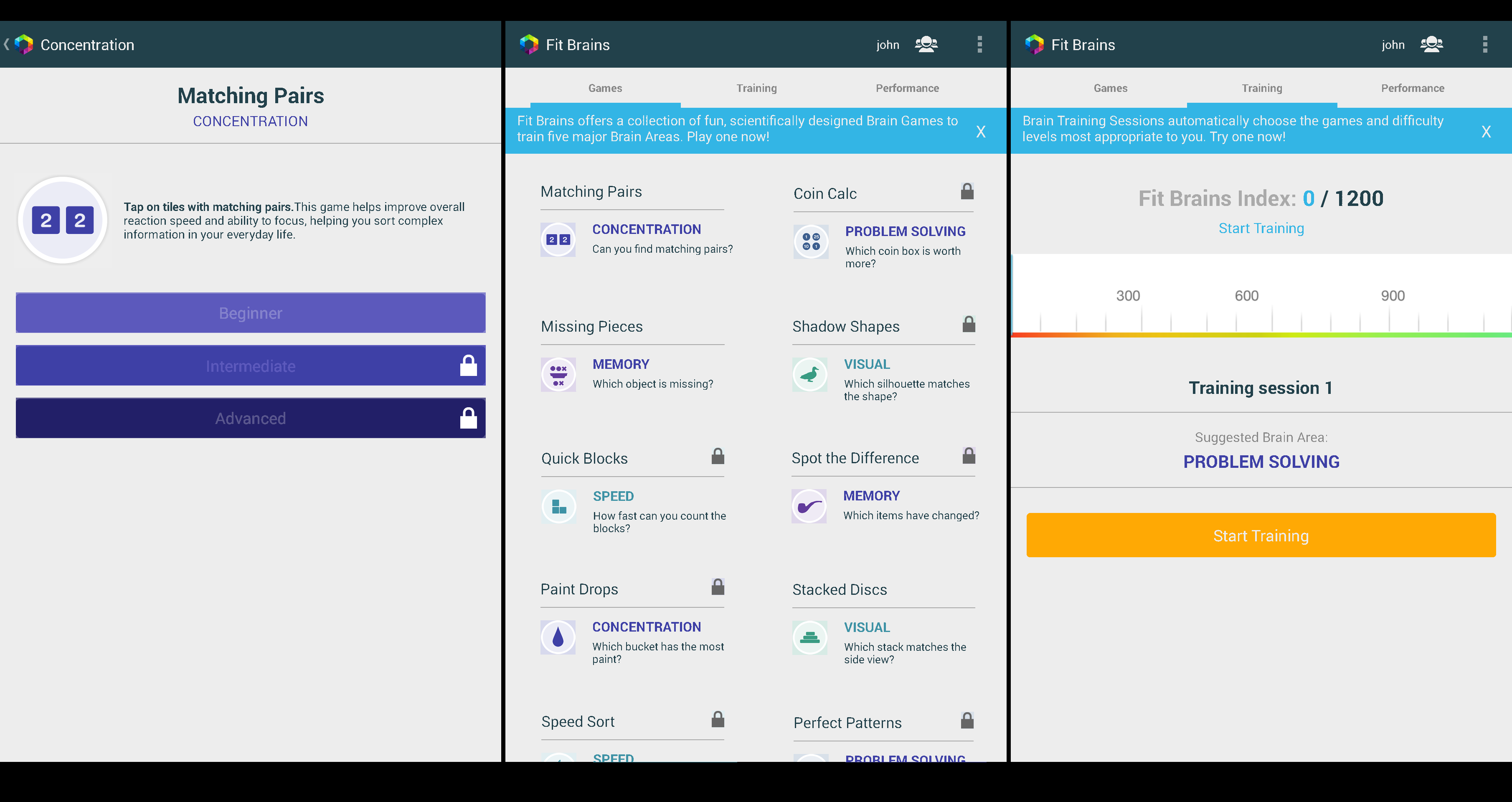Image resolution: width=1512 pixels, height=802 pixels.
Task: Open the Perfect Patterns game title
Action: pos(847,723)
